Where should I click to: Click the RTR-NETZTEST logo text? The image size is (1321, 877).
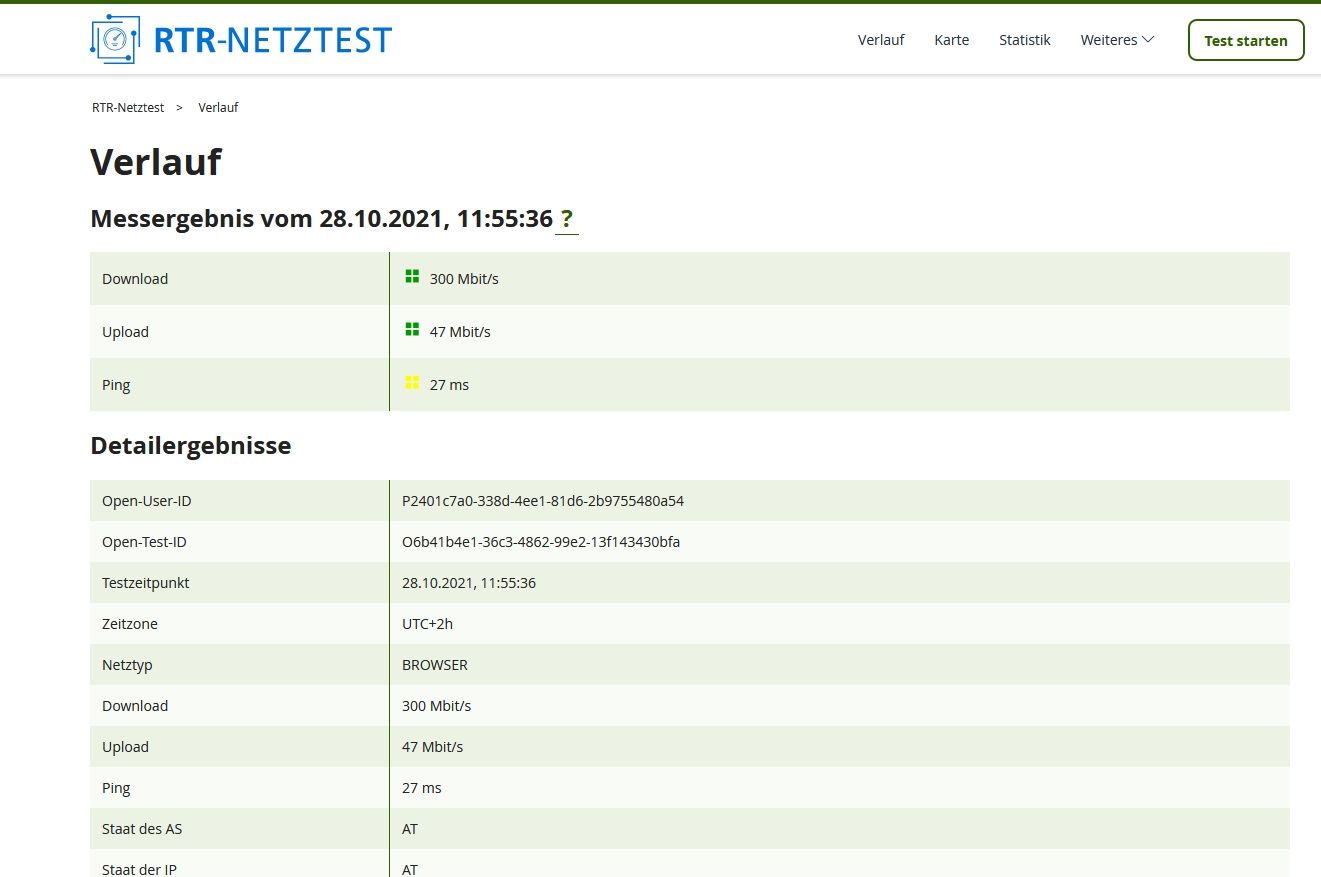click(x=273, y=39)
